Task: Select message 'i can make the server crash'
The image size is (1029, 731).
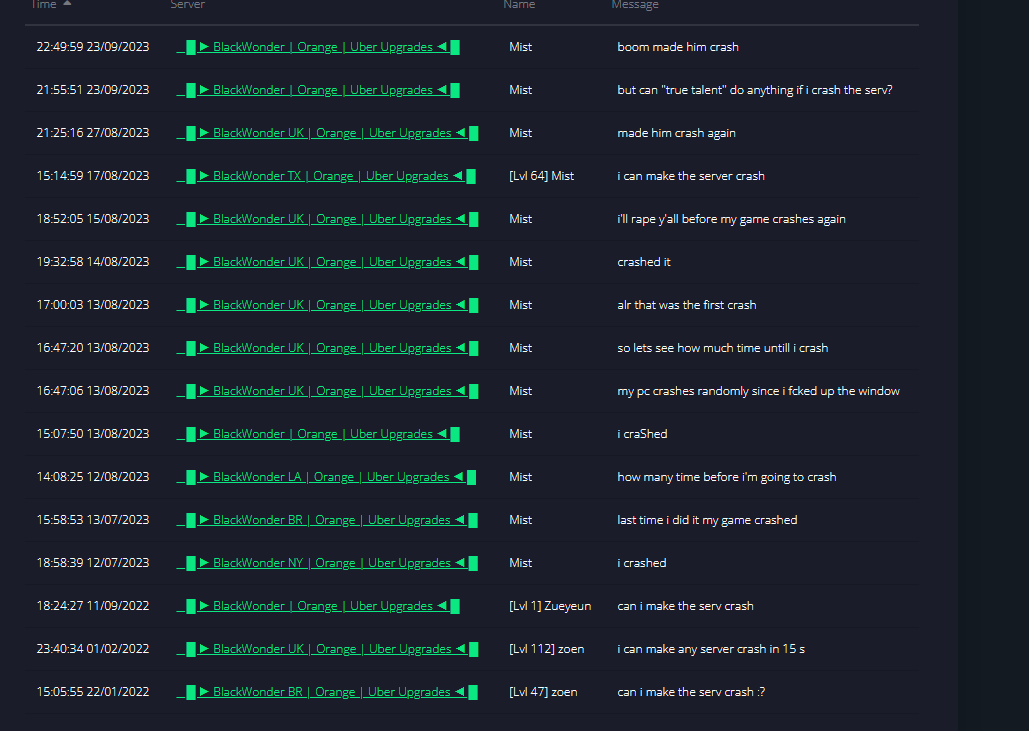Action: [x=691, y=176]
